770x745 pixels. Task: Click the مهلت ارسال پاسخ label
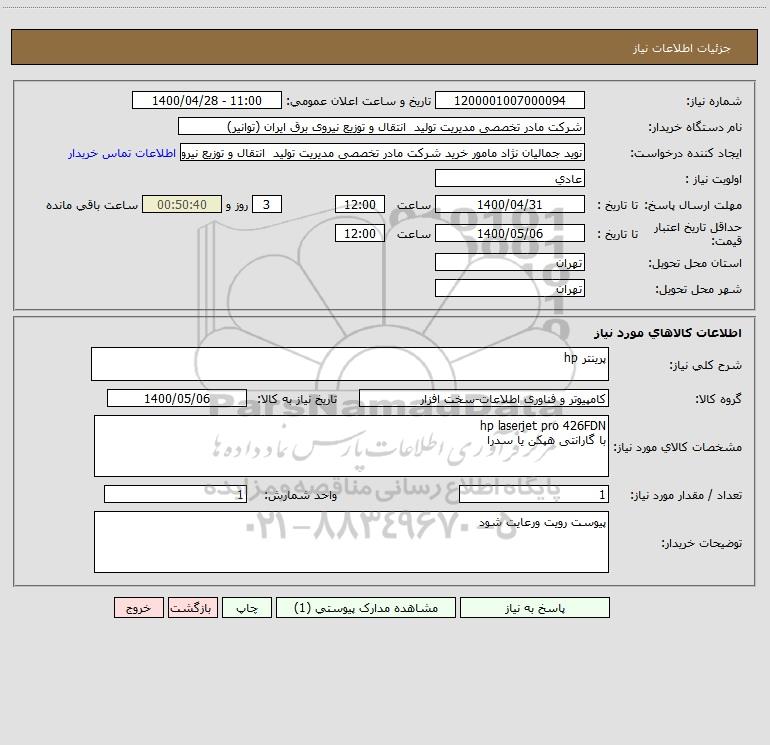point(693,205)
